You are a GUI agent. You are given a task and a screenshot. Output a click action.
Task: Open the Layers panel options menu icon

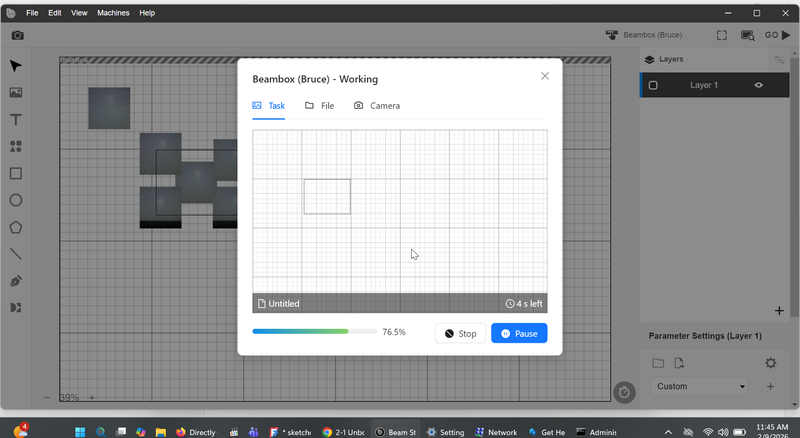coord(779,60)
